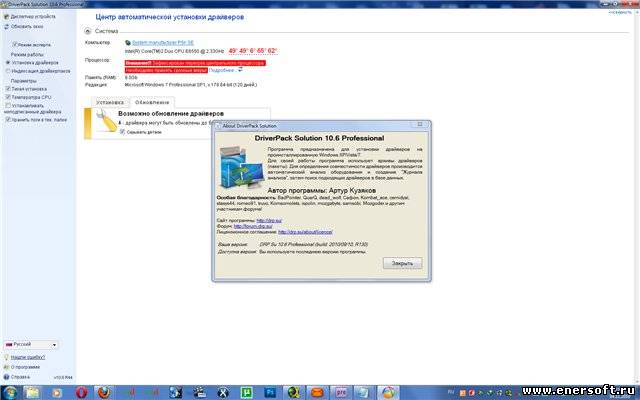The image size is (640, 400).
Task: Select Индексация драйверпаков radio button
Action: click(x=8, y=71)
